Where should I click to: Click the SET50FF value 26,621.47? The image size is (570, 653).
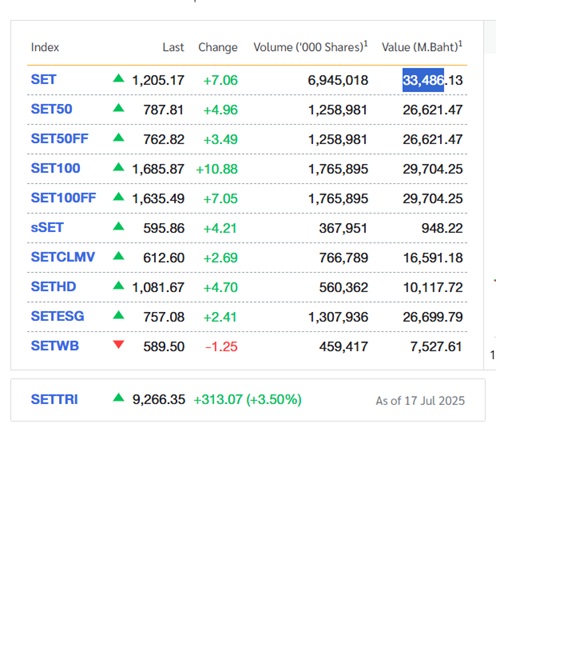coord(433,139)
